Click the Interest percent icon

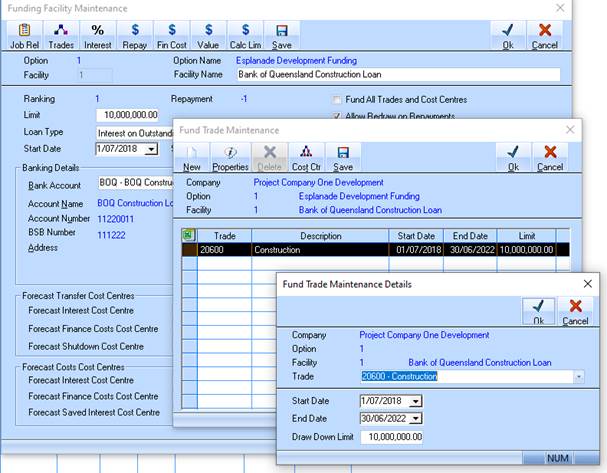pyautogui.click(x=97, y=36)
